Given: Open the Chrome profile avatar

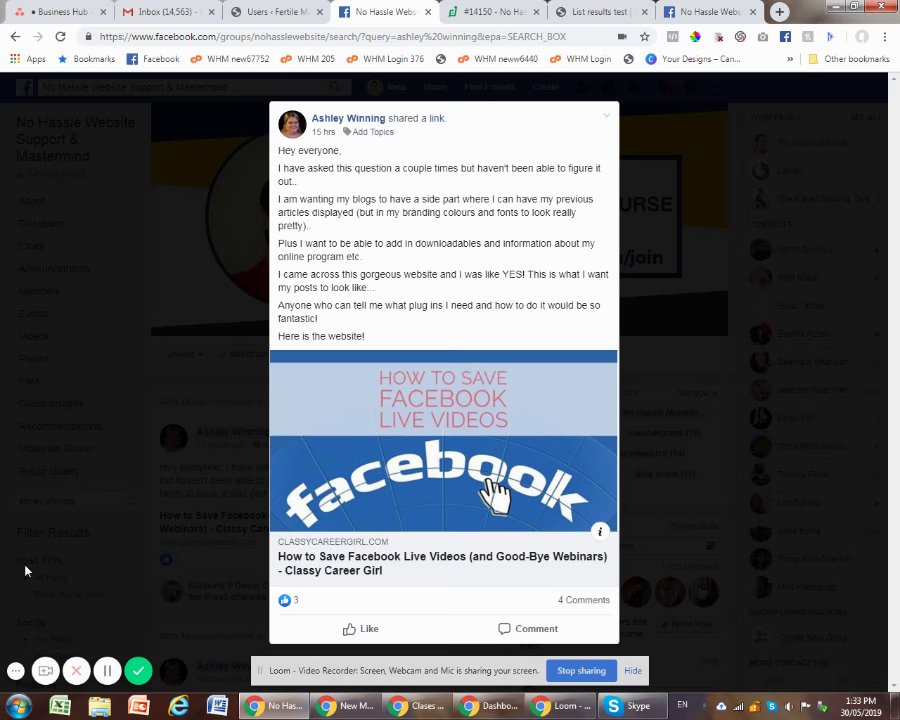Looking at the screenshot, I should [x=862, y=37].
